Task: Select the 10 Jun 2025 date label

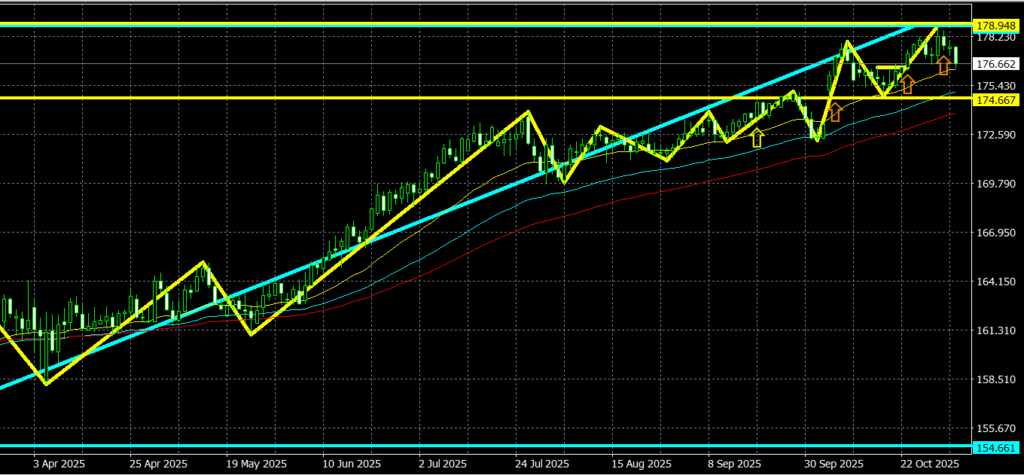Action: (x=351, y=464)
